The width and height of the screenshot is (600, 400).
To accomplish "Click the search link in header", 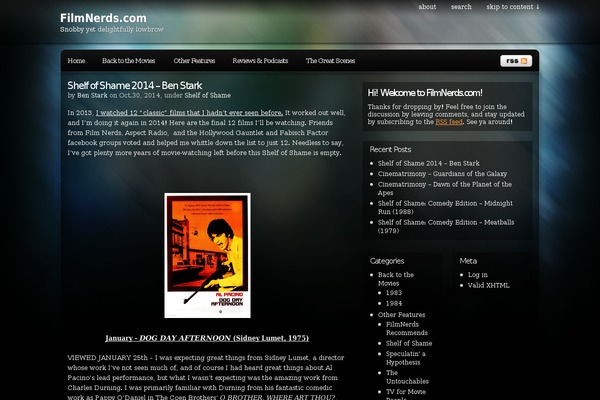I will (461, 7).
